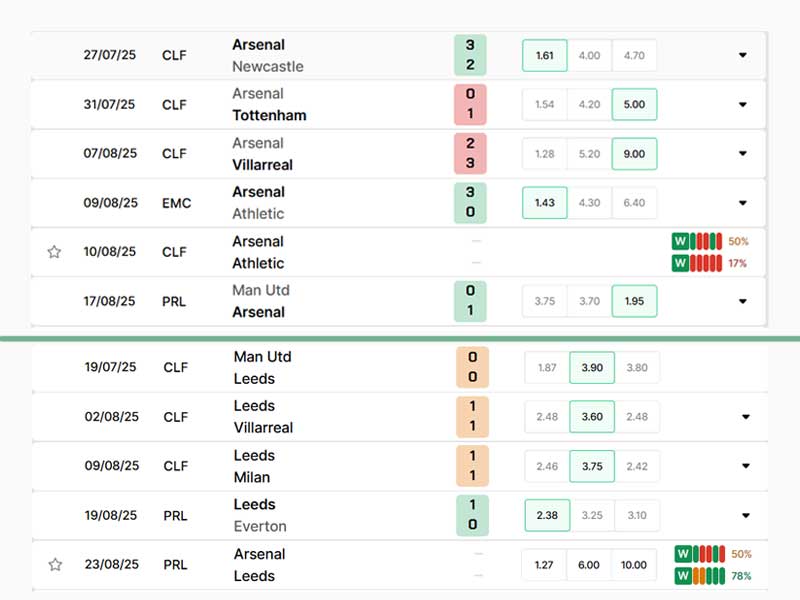Toggle the 9.00 odds for Arsenal Villarreal
800x600 pixels.
(634, 154)
